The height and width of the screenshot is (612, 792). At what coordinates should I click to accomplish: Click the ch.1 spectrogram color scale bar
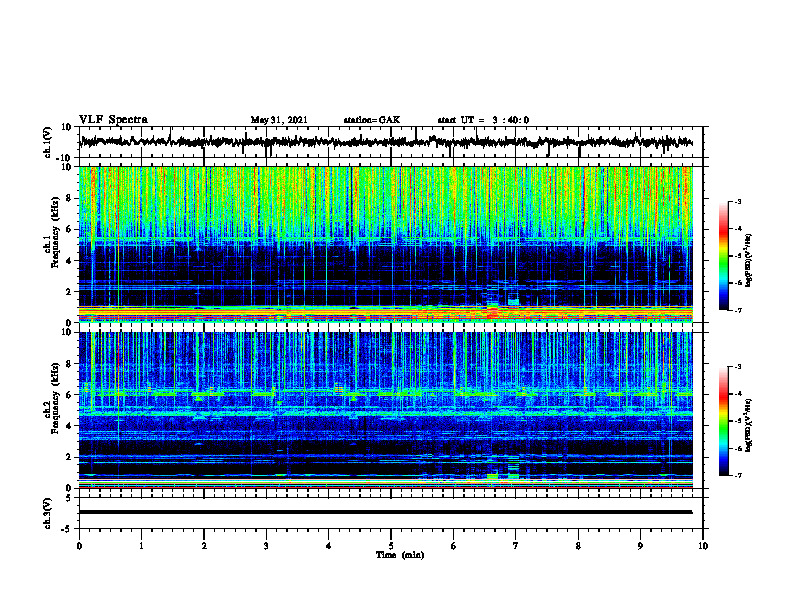pos(724,256)
